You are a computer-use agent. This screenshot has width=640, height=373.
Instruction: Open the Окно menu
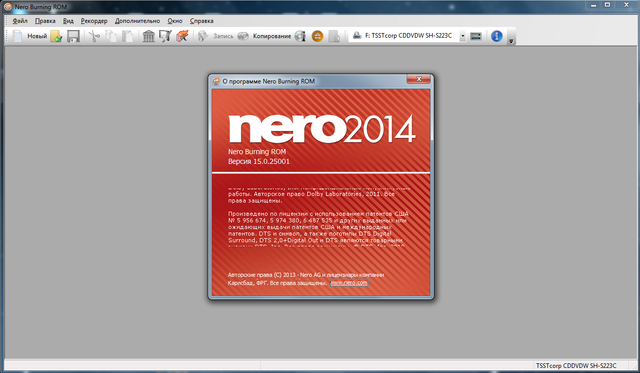[x=175, y=21]
